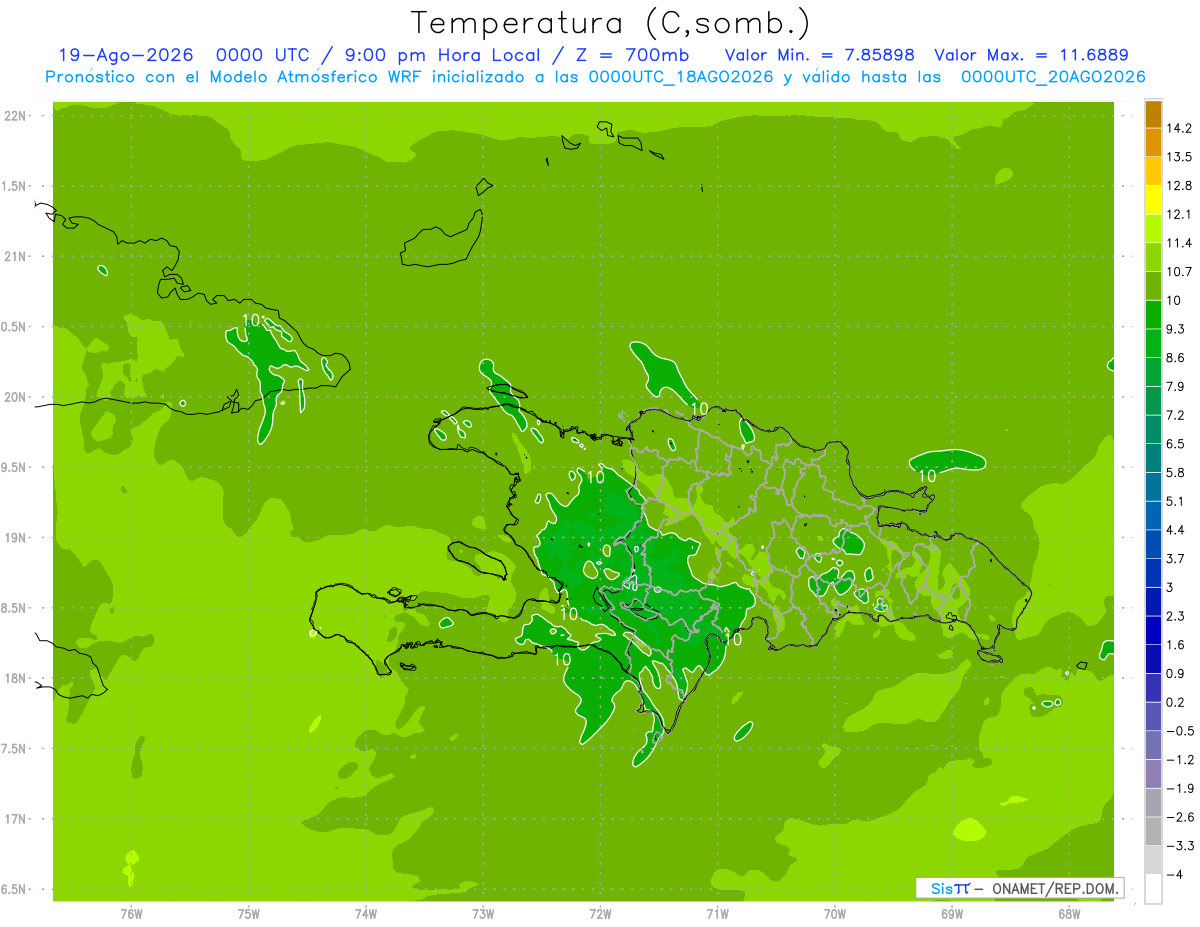Pick the orange swatch between 13.5 and 14.2
Viewport: 1200px width, 927px height.
1153,143
